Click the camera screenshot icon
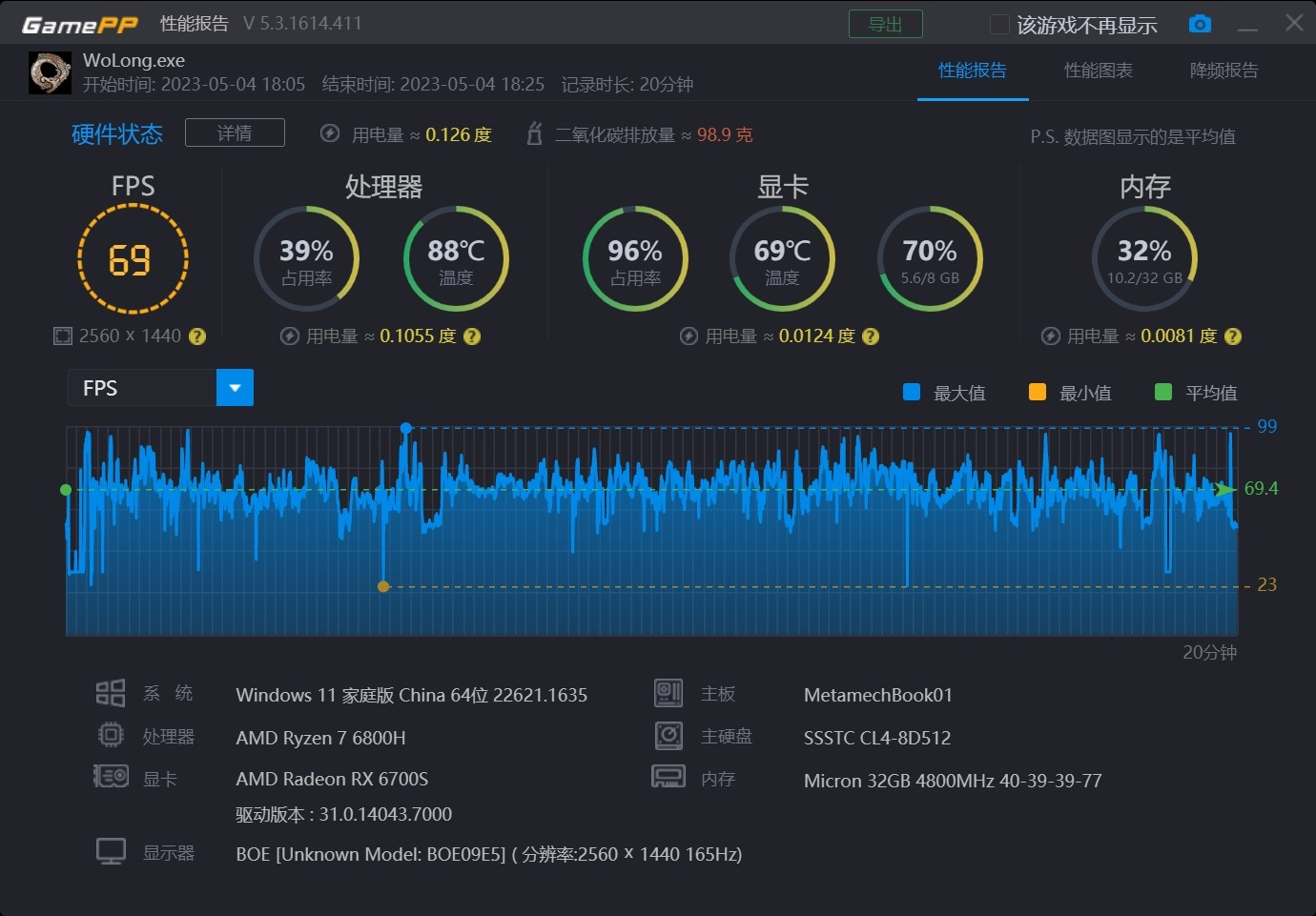Screen dimensions: 1316x916 click(x=1200, y=24)
